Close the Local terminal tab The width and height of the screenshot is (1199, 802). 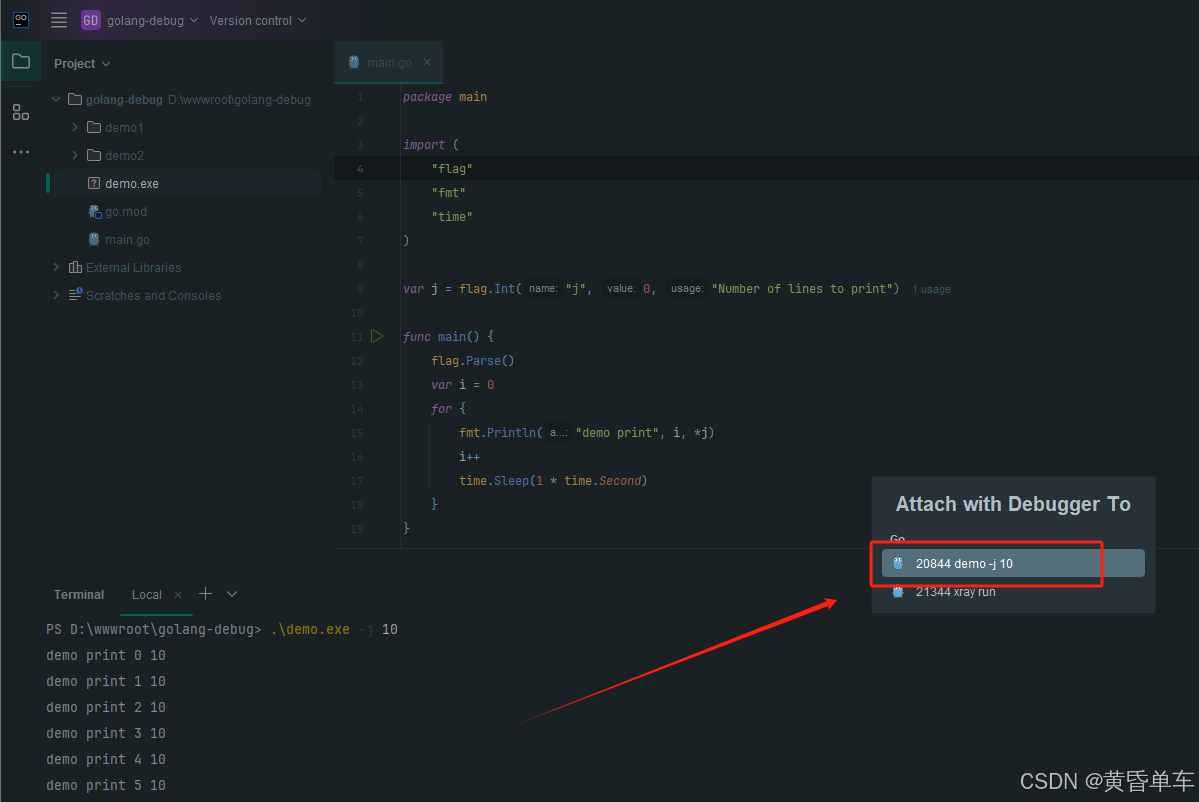click(178, 595)
